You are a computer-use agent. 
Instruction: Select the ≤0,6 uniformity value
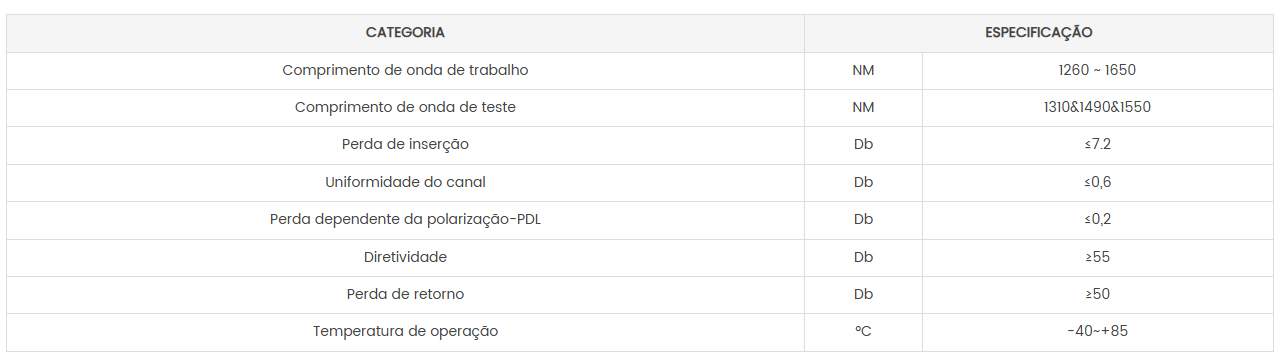[1098, 183]
